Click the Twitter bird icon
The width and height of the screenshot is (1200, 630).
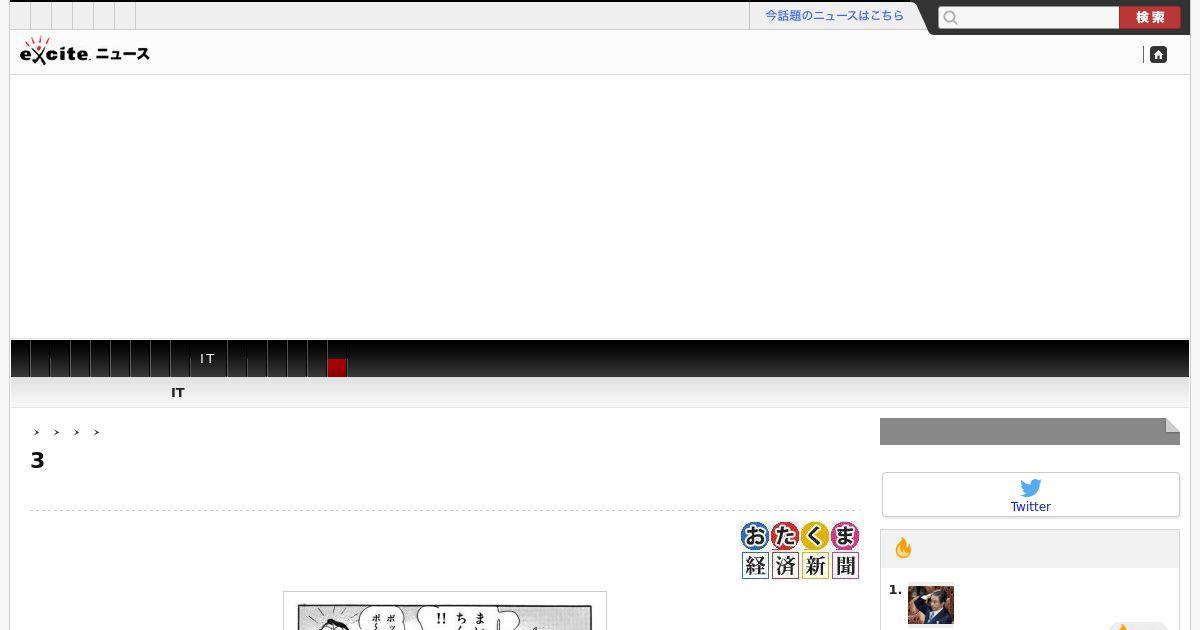point(1031,488)
